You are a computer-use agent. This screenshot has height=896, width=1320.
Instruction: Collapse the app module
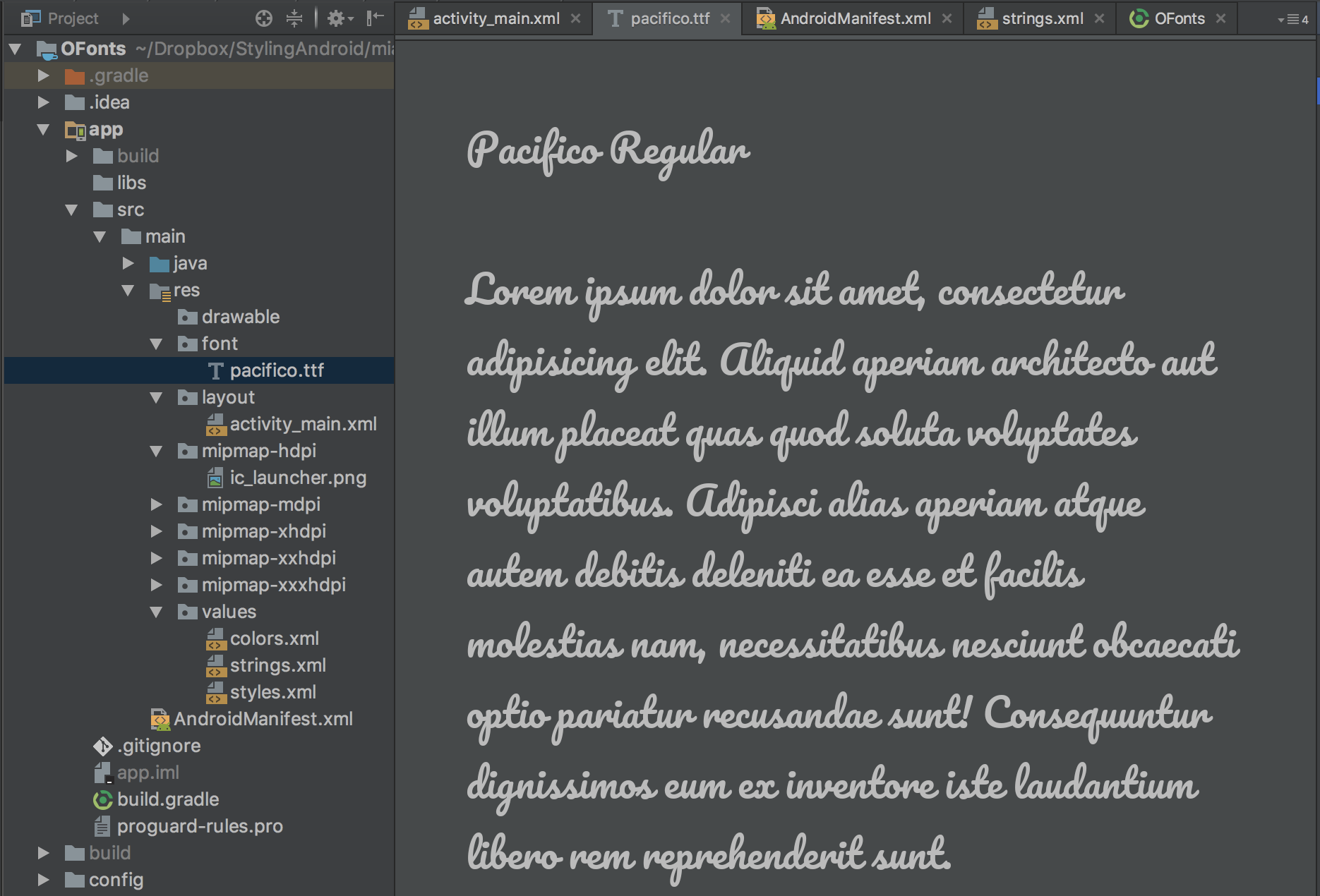tap(44, 130)
